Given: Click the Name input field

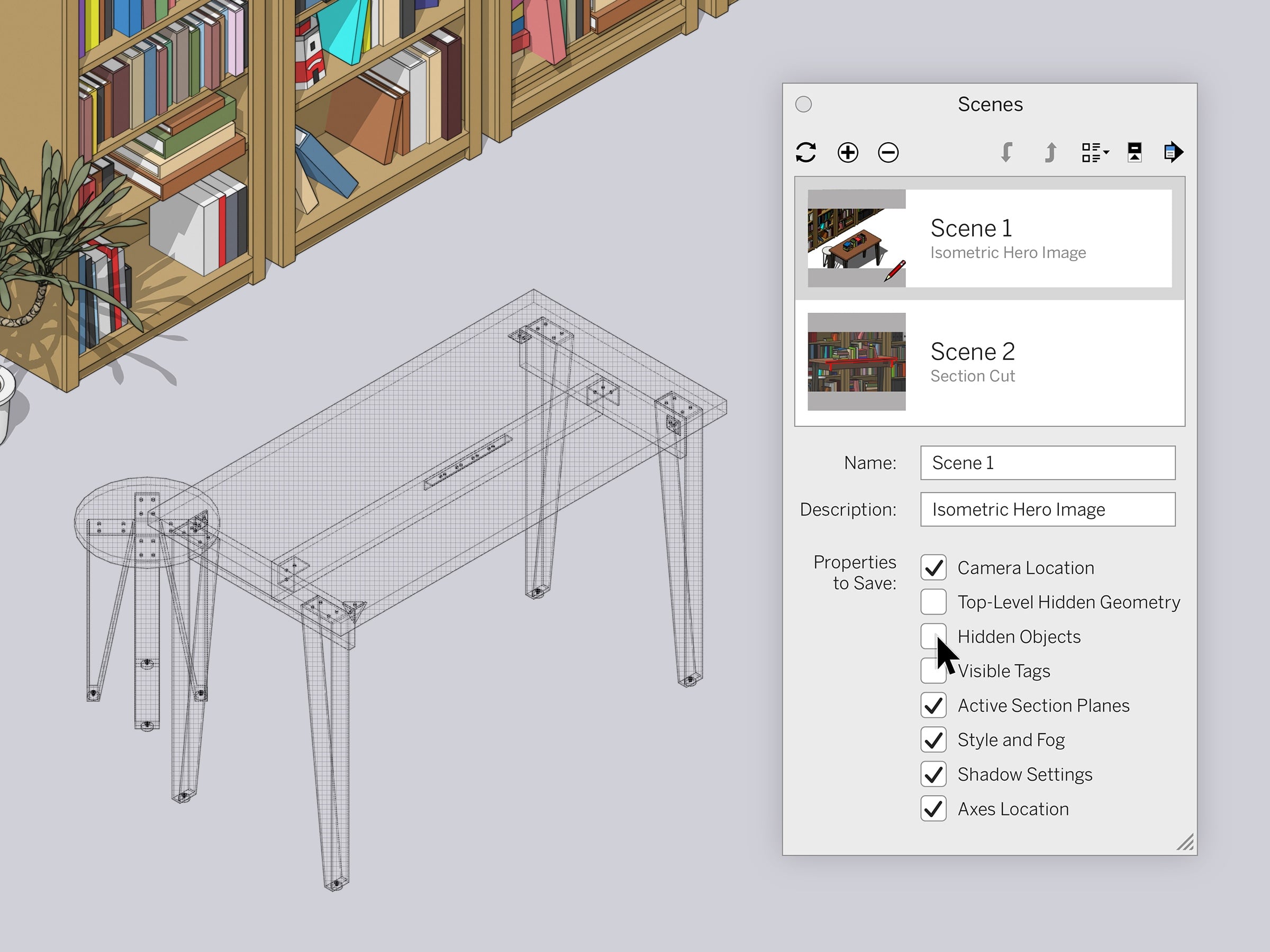Looking at the screenshot, I should (x=1047, y=463).
